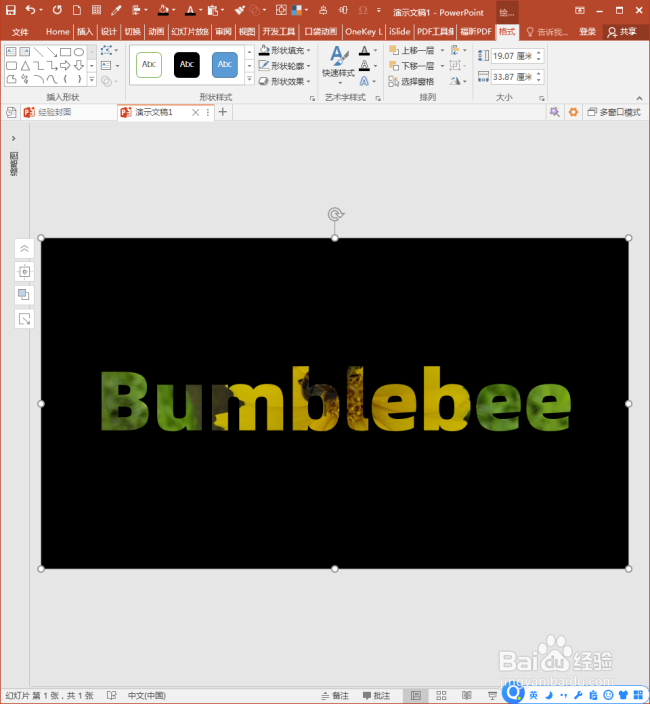
Task: Toggle the 备注 notes pane
Action: [x=335, y=695]
